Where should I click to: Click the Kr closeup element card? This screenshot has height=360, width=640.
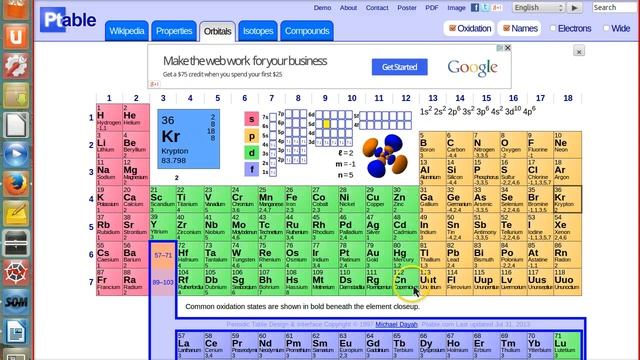pyautogui.click(x=189, y=139)
